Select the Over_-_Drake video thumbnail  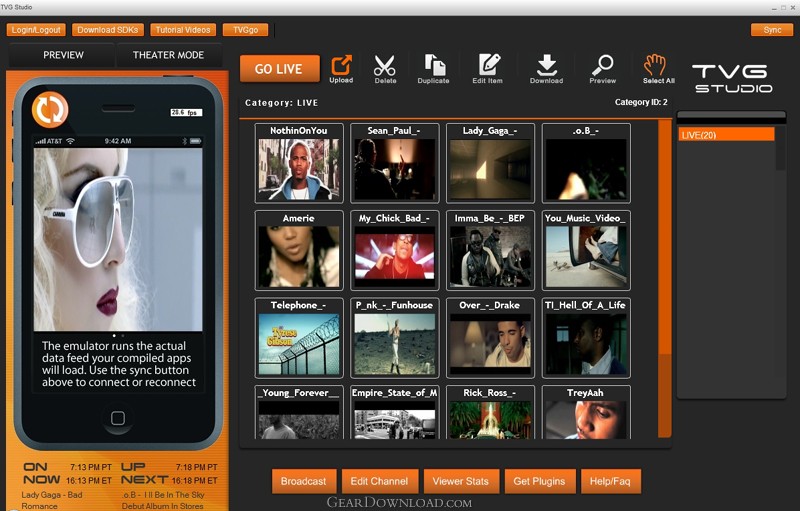[x=490, y=338]
